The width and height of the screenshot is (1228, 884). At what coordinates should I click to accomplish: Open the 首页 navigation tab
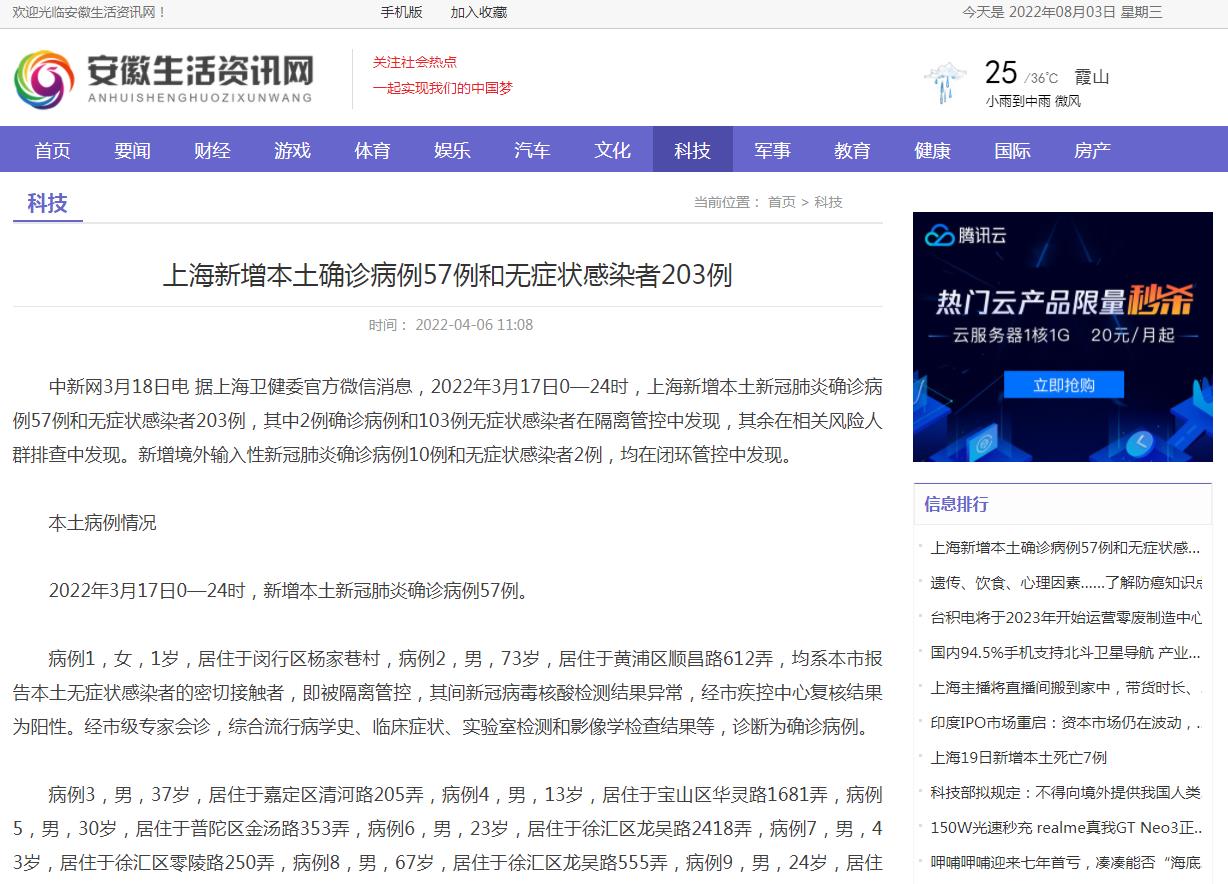[53, 150]
